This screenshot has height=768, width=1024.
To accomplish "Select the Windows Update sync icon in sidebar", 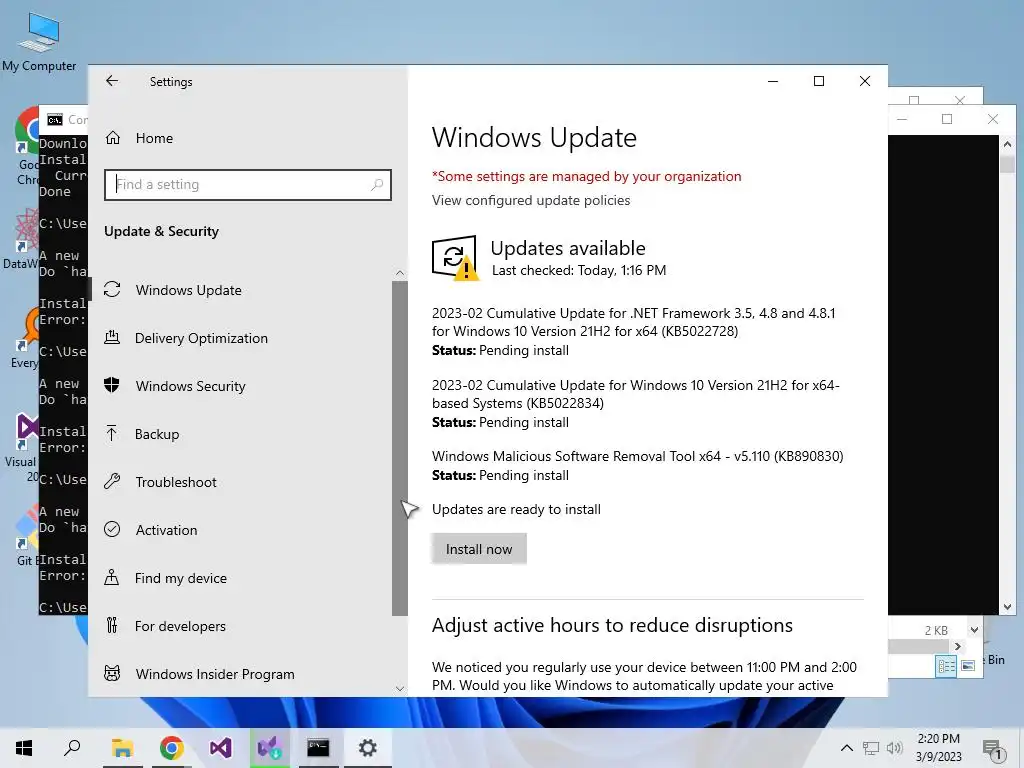I will [112, 289].
